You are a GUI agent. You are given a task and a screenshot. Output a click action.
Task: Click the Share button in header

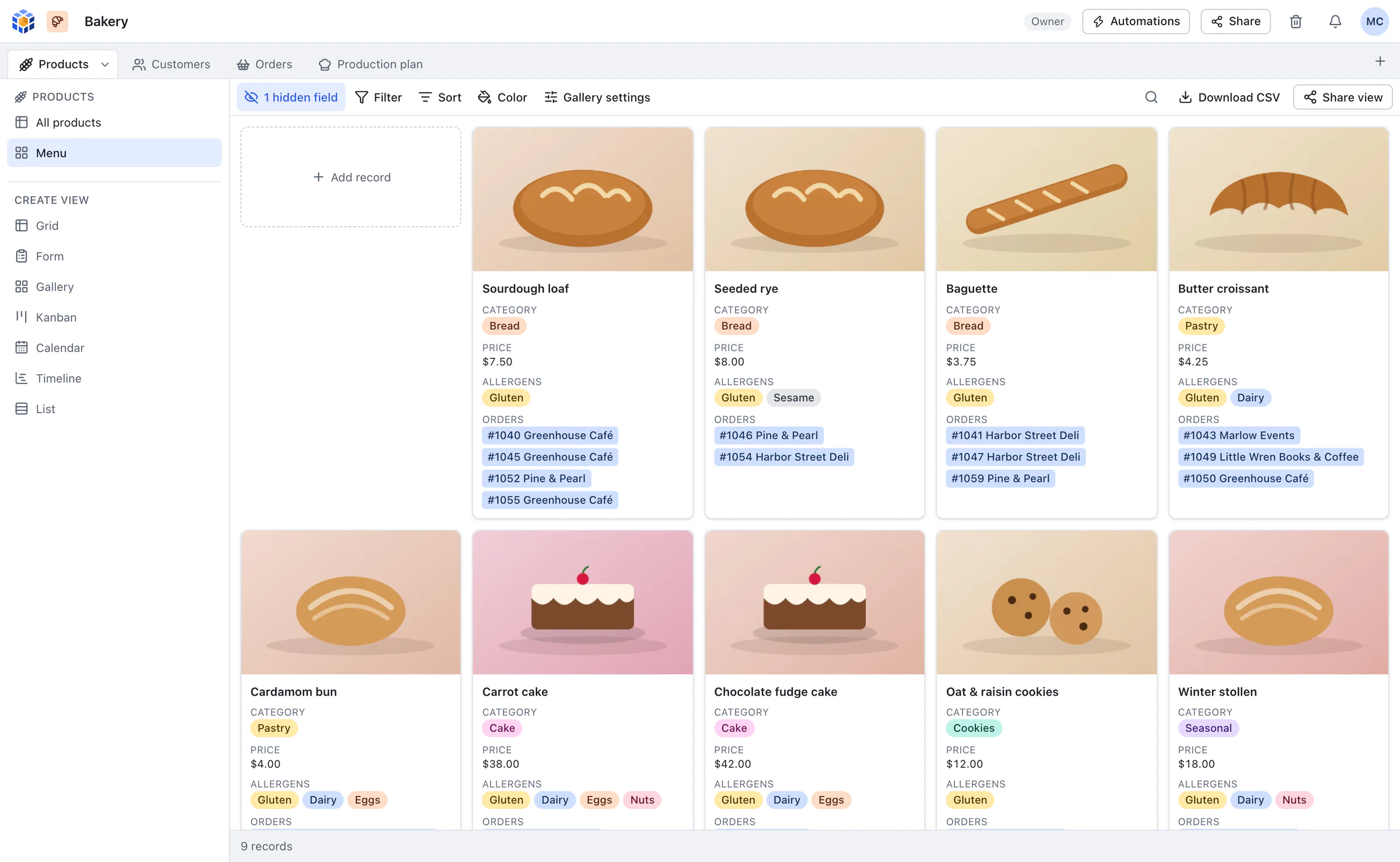pos(1235,22)
